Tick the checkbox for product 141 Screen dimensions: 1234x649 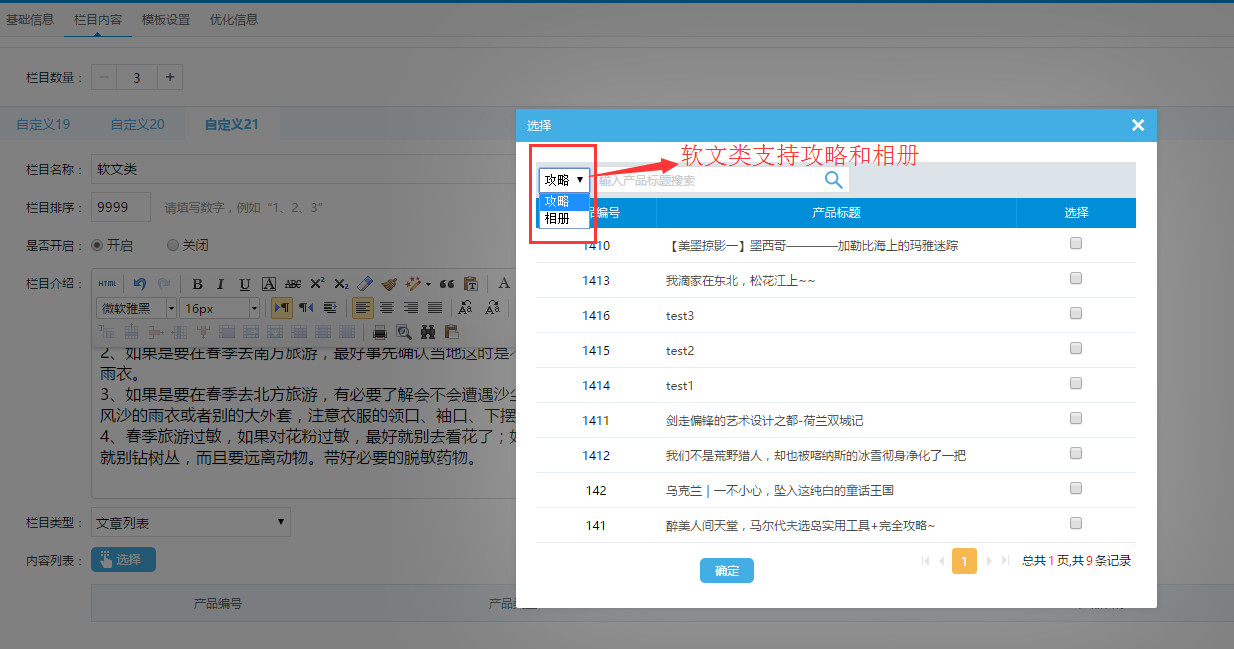pyautogui.click(x=1076, y=523)
